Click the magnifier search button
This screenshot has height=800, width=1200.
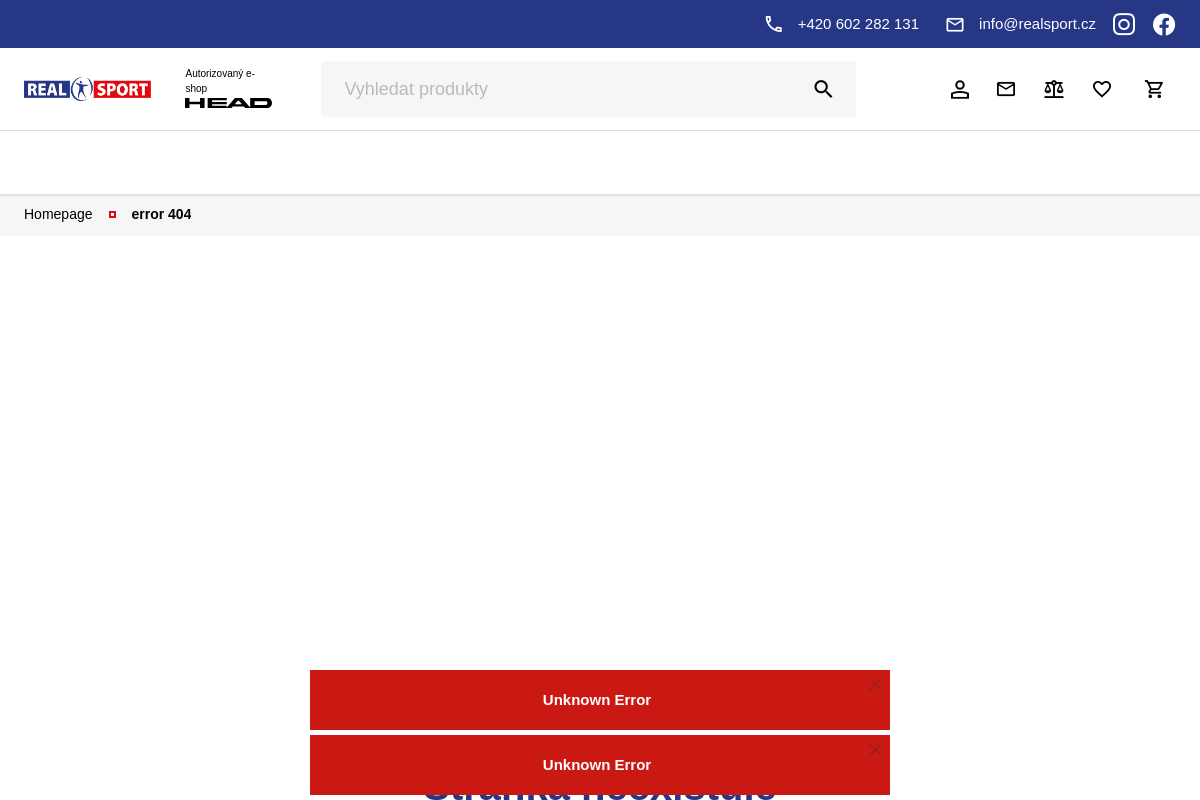823,89
